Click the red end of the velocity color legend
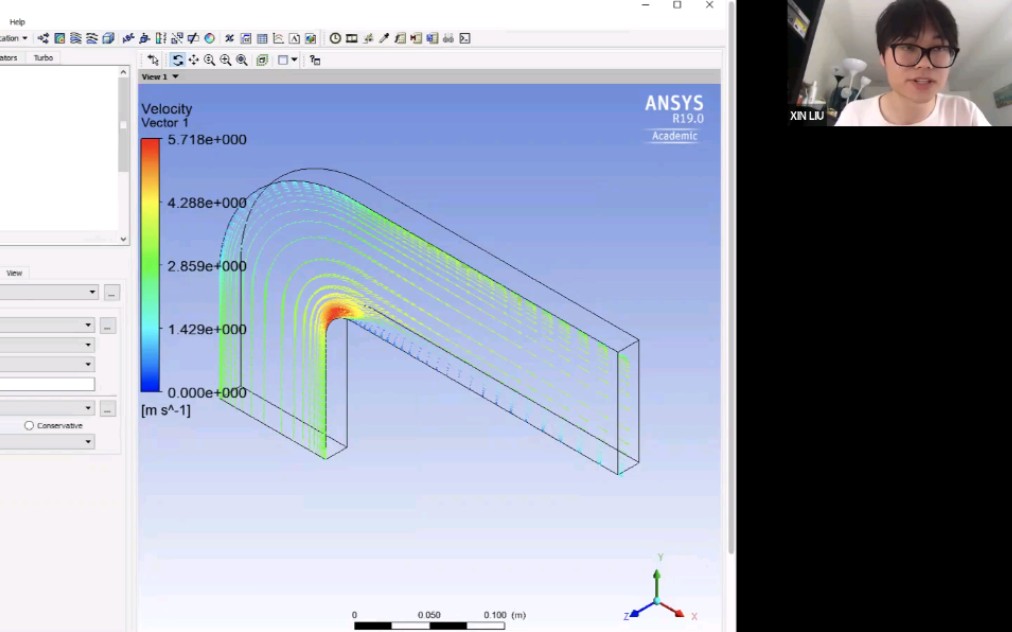 tap(151, 144)
